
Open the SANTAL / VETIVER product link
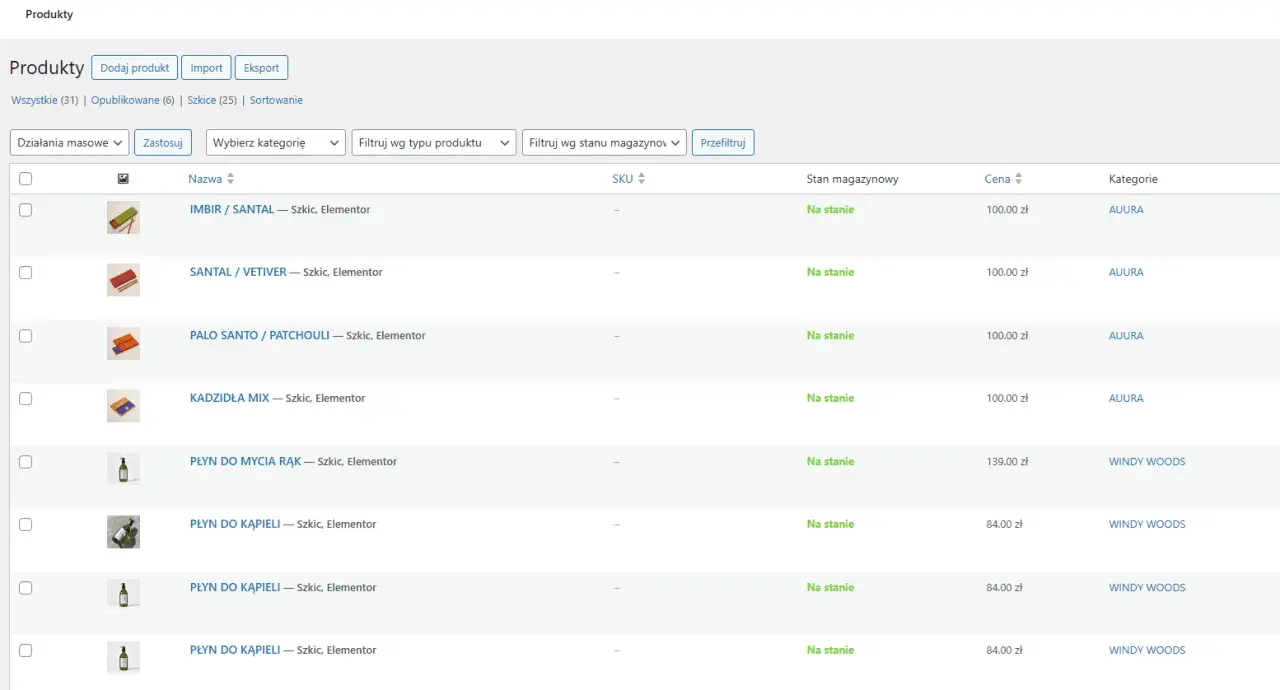tap(238, 272)
